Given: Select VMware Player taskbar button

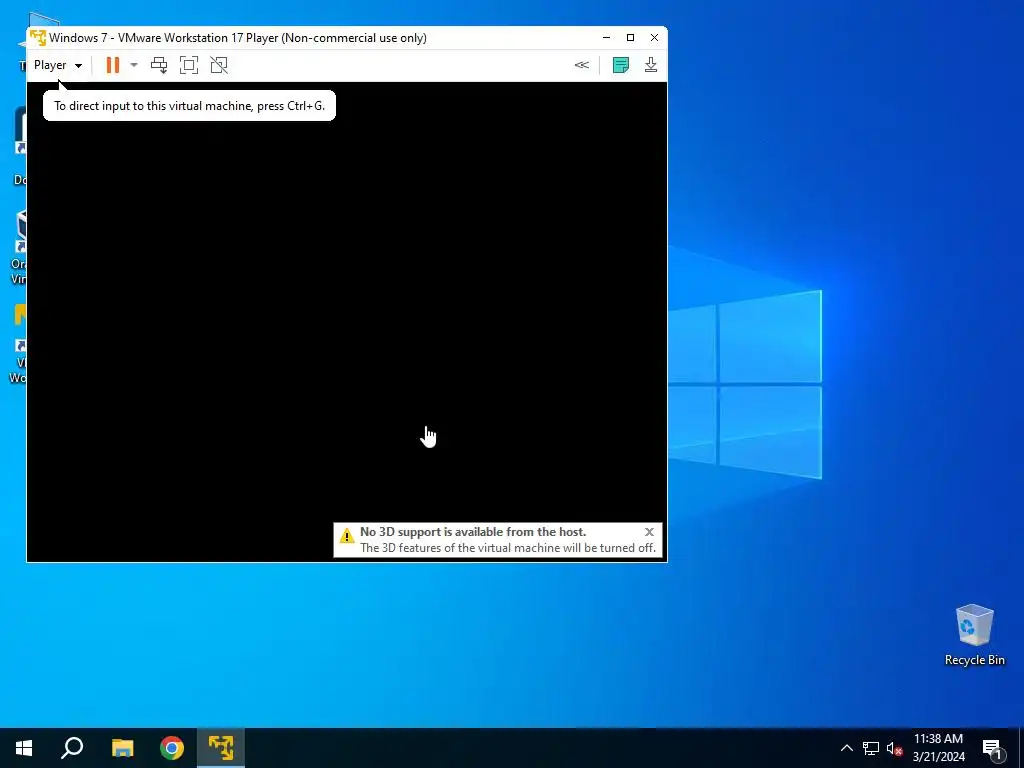Looking at the screenshot, I should [221, 748].
